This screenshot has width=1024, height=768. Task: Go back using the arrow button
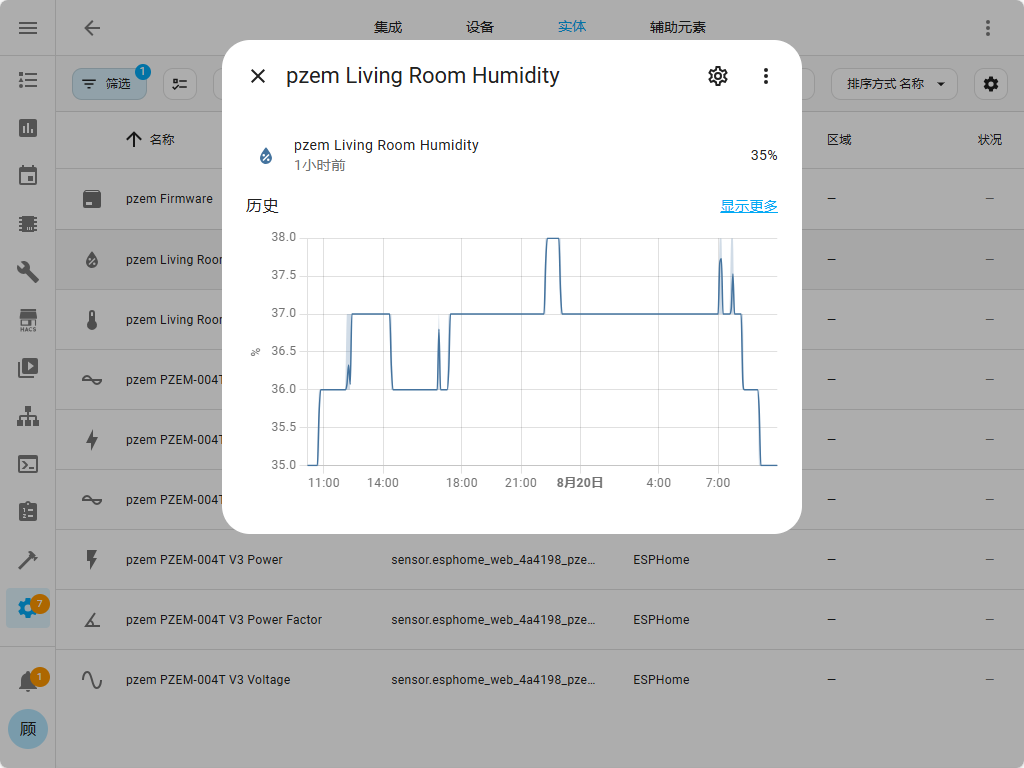[92, 28]
